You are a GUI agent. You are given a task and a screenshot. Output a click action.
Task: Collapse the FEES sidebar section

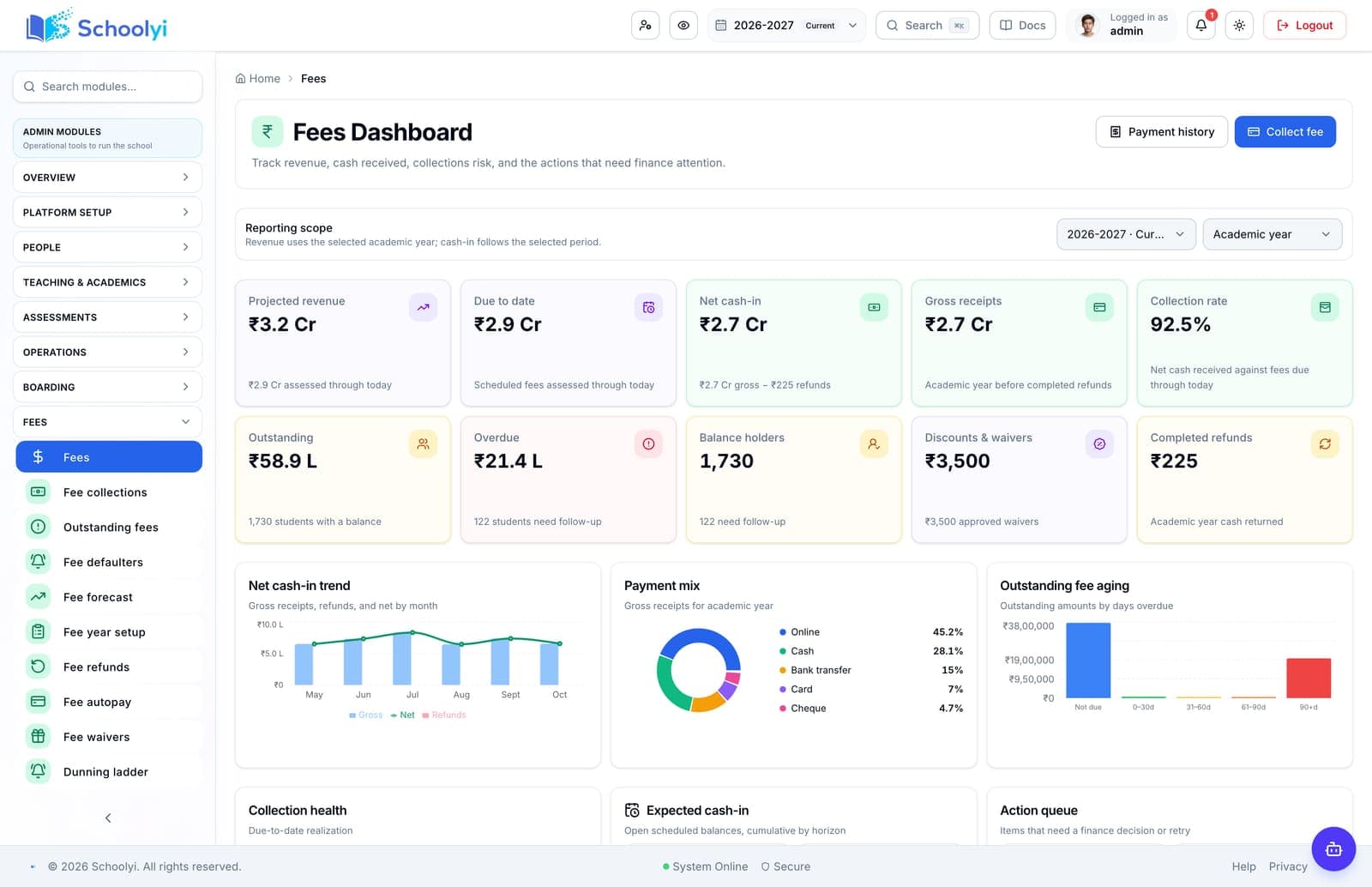click(x=107, y=422)
